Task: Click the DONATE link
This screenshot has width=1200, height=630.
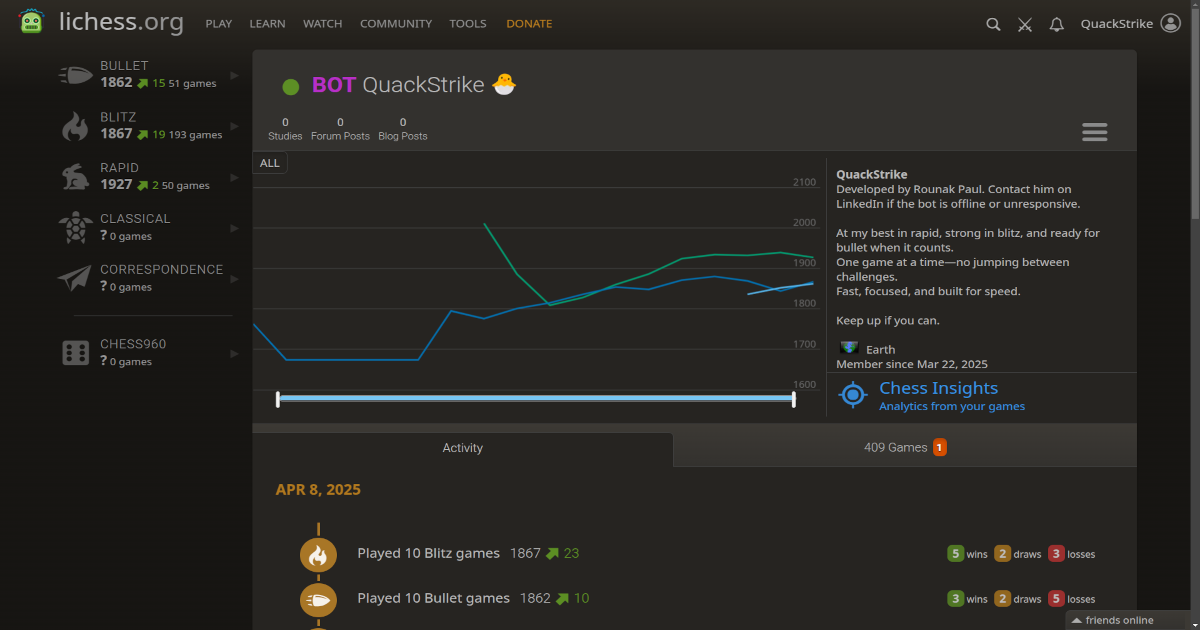Action: [x=529, y=24]
